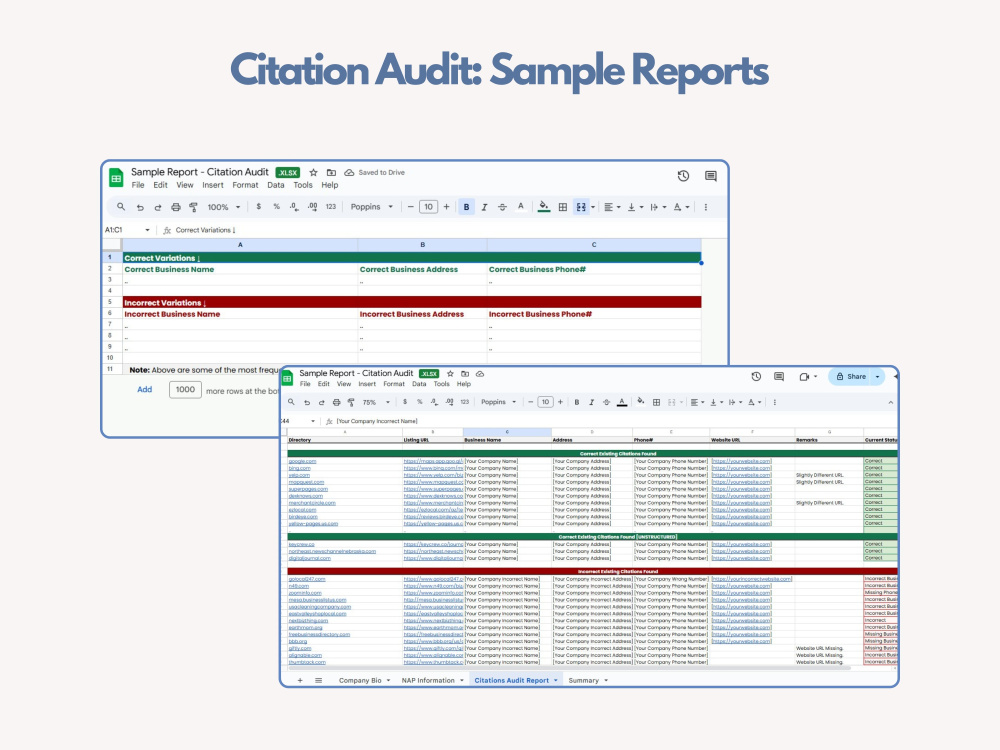Toggle merge cells in the back window toolbar
The width and height of the screenshot is (1000, 750).
click(580, 207)
